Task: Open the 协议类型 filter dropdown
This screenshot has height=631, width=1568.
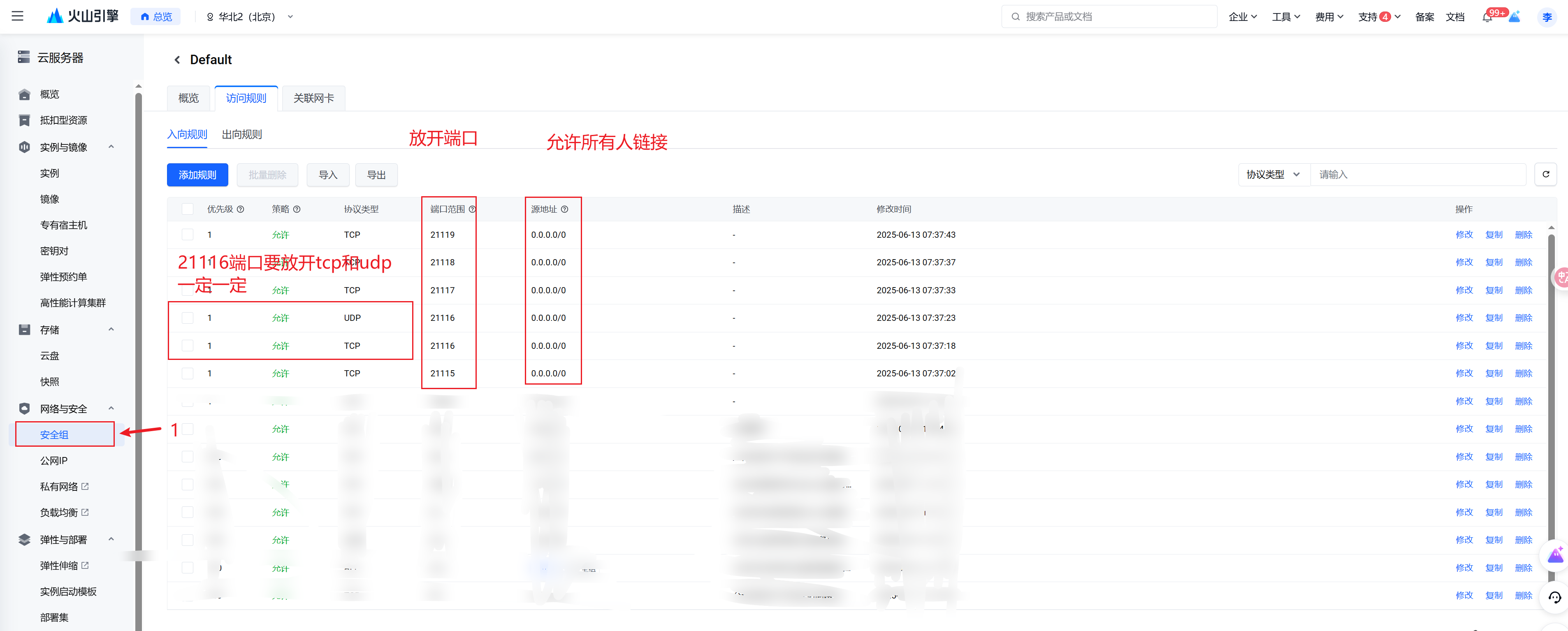Action: pos(1273,175)
